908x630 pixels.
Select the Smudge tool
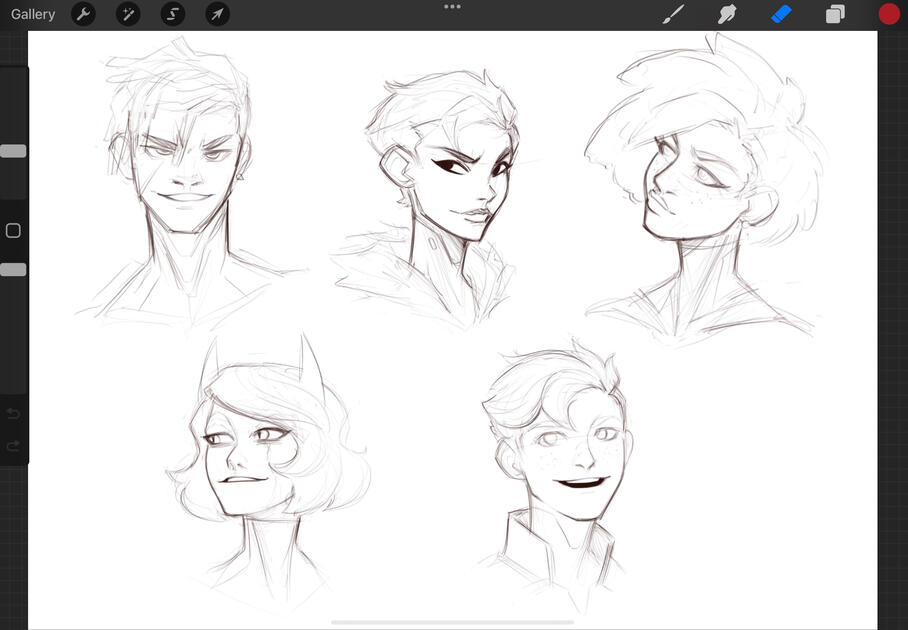coord(728,14)
